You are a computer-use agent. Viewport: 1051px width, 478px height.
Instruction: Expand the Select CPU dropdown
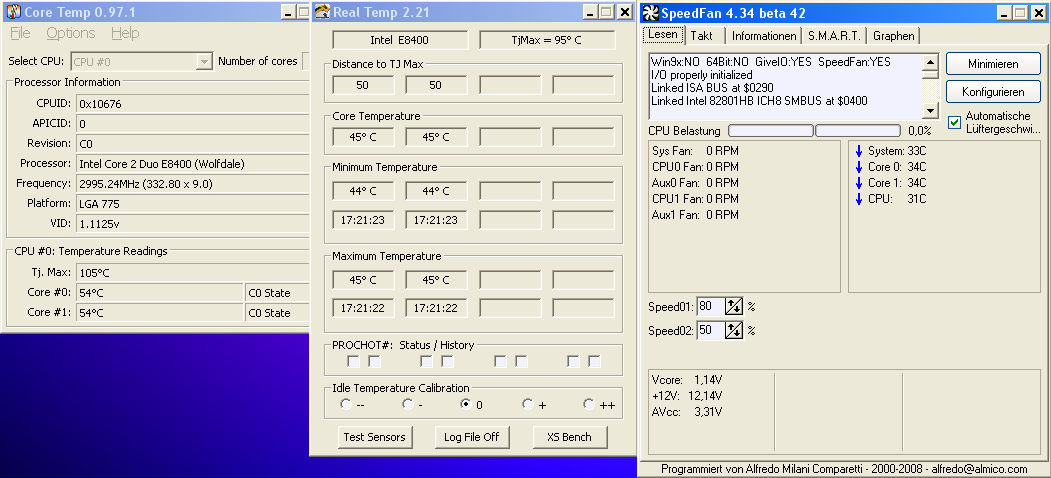coord(204,62)
